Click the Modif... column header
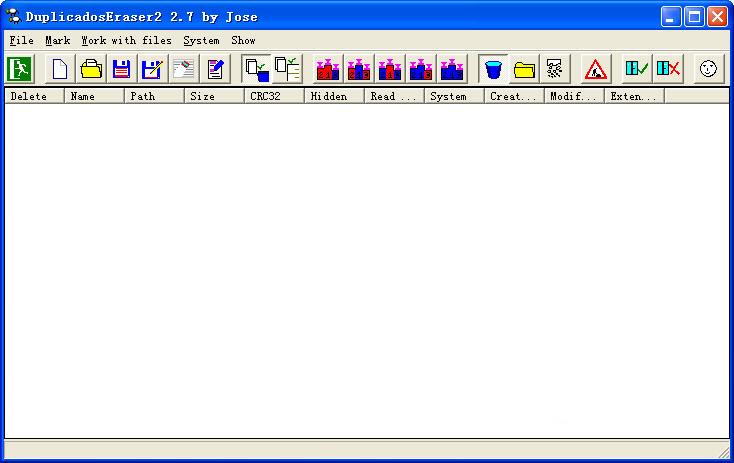The image size is (734, 463). 573,96
